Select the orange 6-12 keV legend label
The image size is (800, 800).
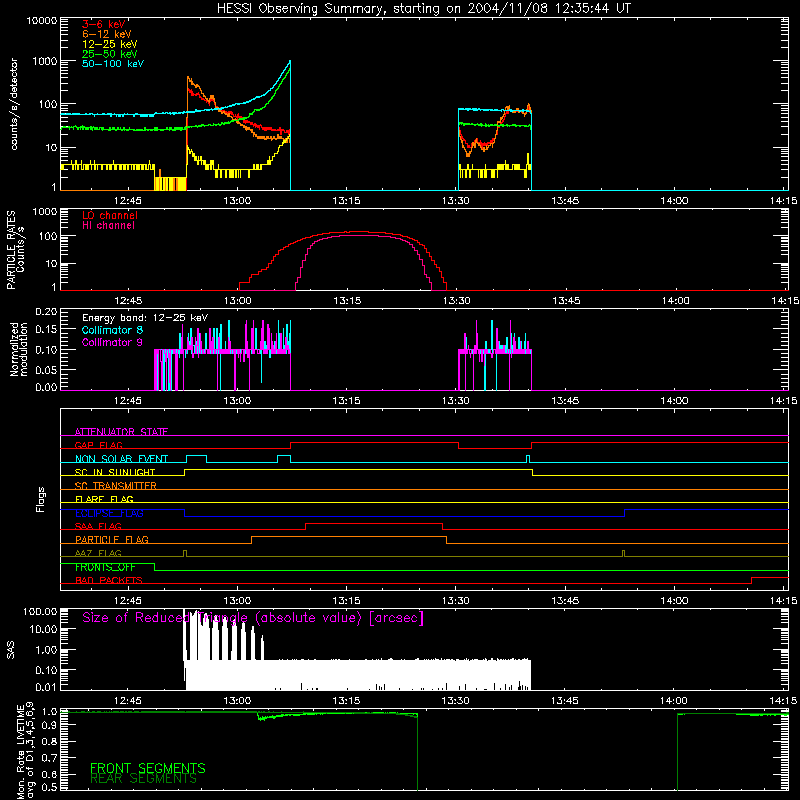pyautogui.click(x=107, y=34)
